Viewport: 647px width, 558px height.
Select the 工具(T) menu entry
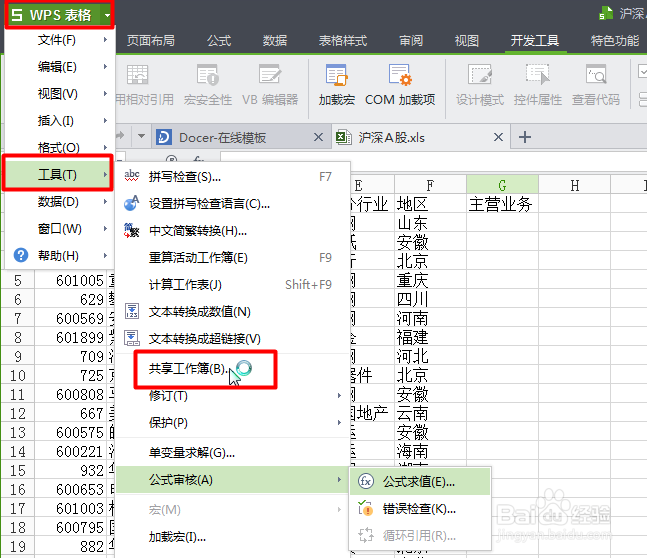click(x=58, y=174)
